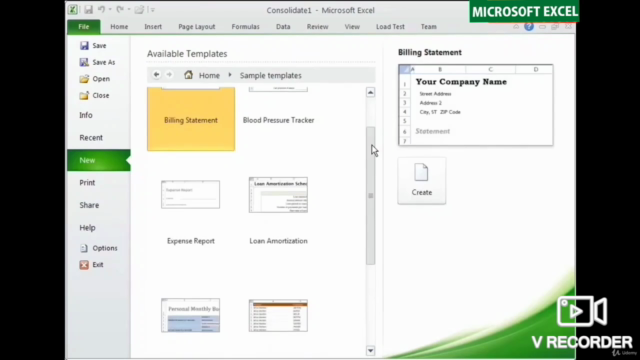Open the Redo history dropdown arrow
Image resolution: width=640 pixels, height=360 pixels.
point(129,9)
